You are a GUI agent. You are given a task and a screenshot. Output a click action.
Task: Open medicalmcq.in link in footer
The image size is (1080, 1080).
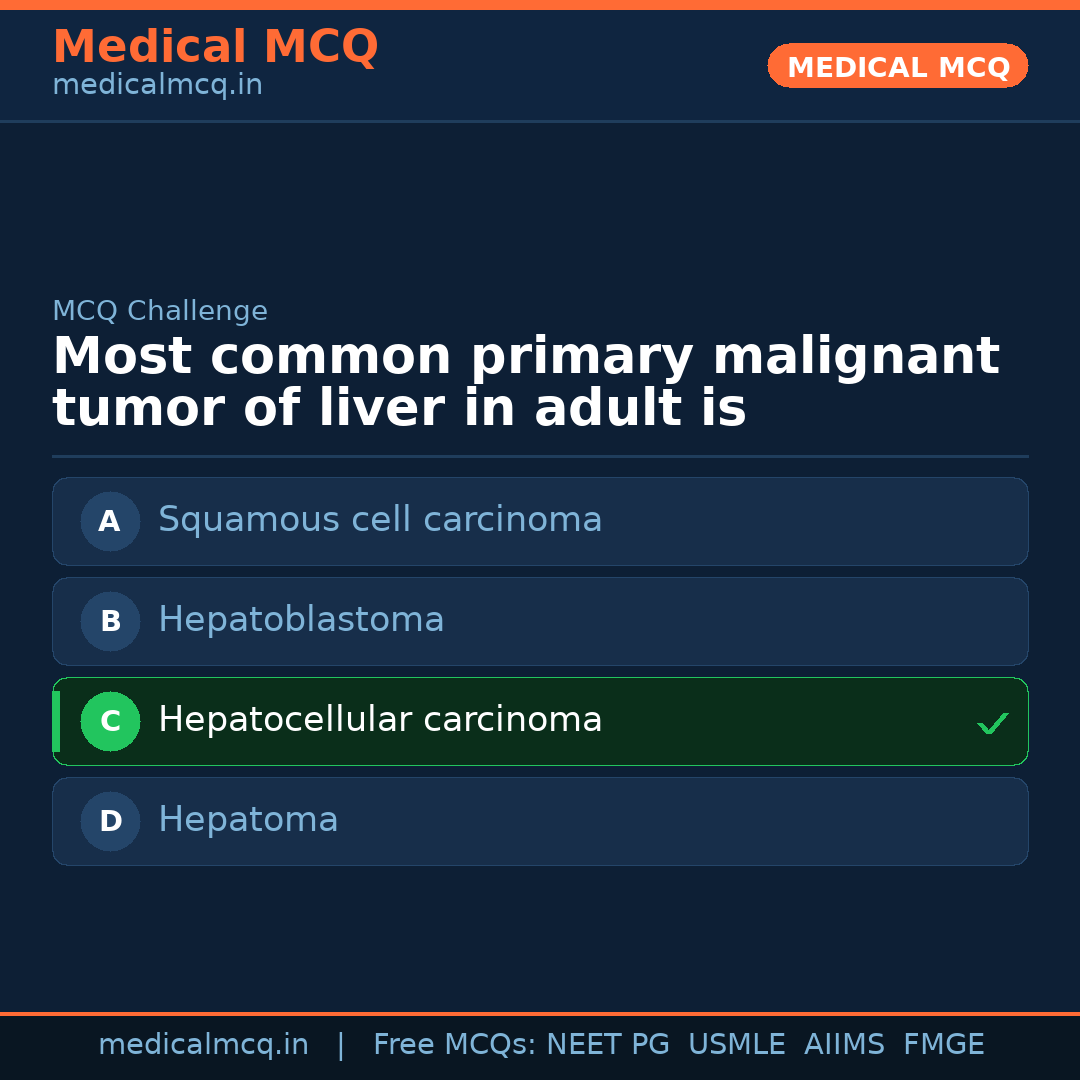pyautogui.click(x=203, y=1045)
